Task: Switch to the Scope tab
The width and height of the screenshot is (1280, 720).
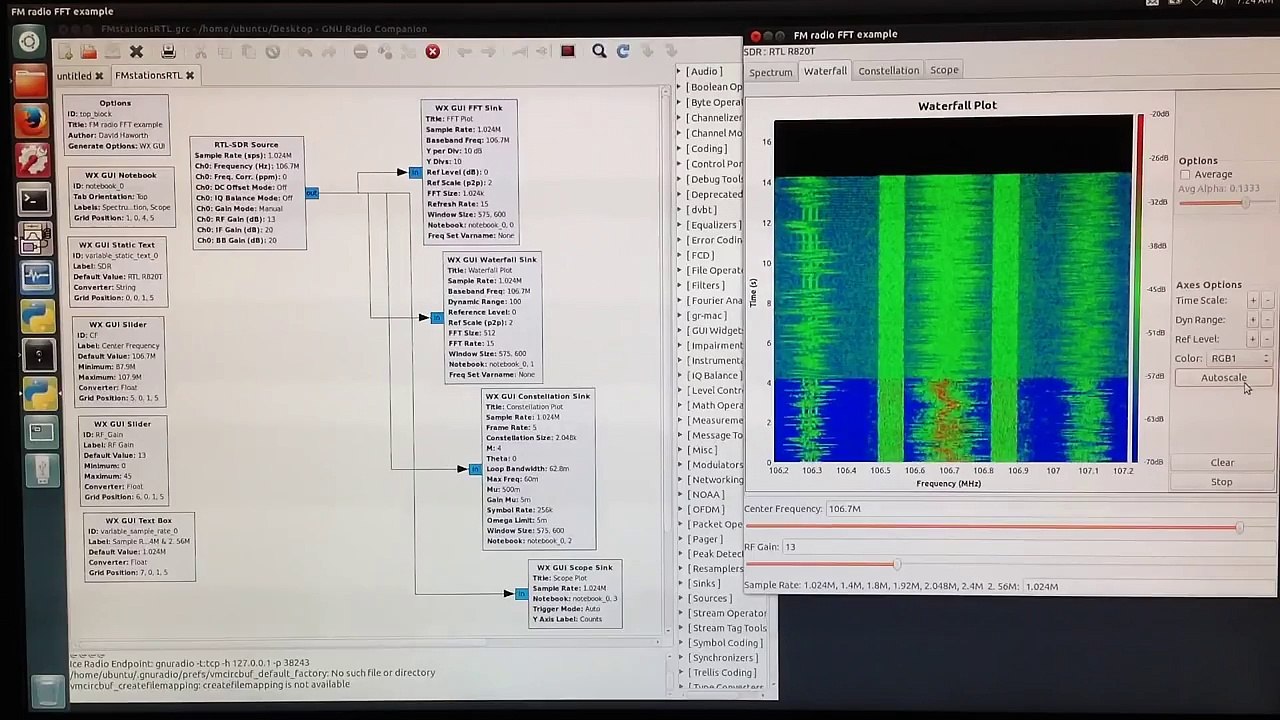Action: coord(944,70)
